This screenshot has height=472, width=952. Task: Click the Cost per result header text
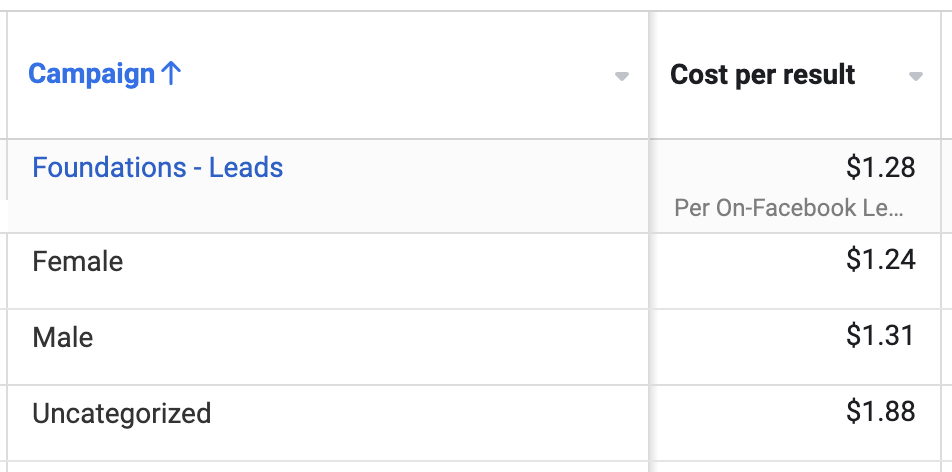(x=763, y=75)
